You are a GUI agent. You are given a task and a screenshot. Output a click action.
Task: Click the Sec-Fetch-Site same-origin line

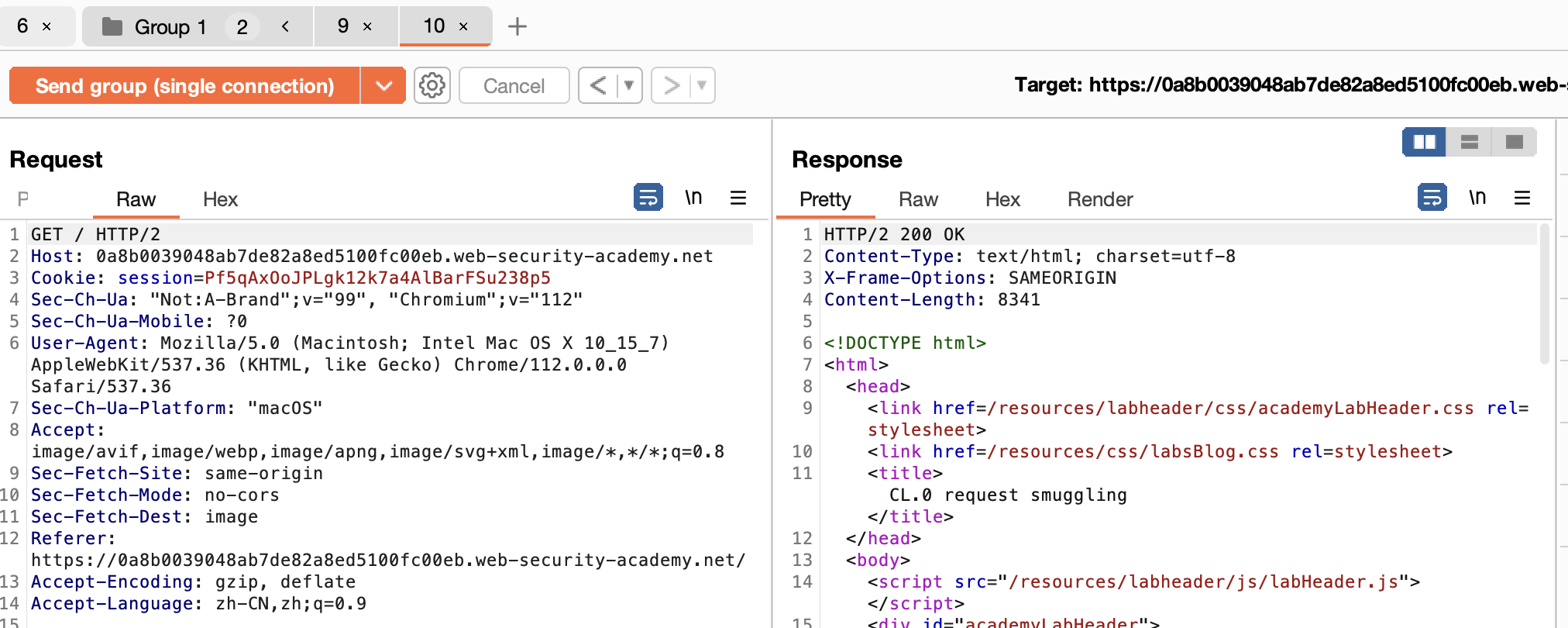tap(177, 473)
